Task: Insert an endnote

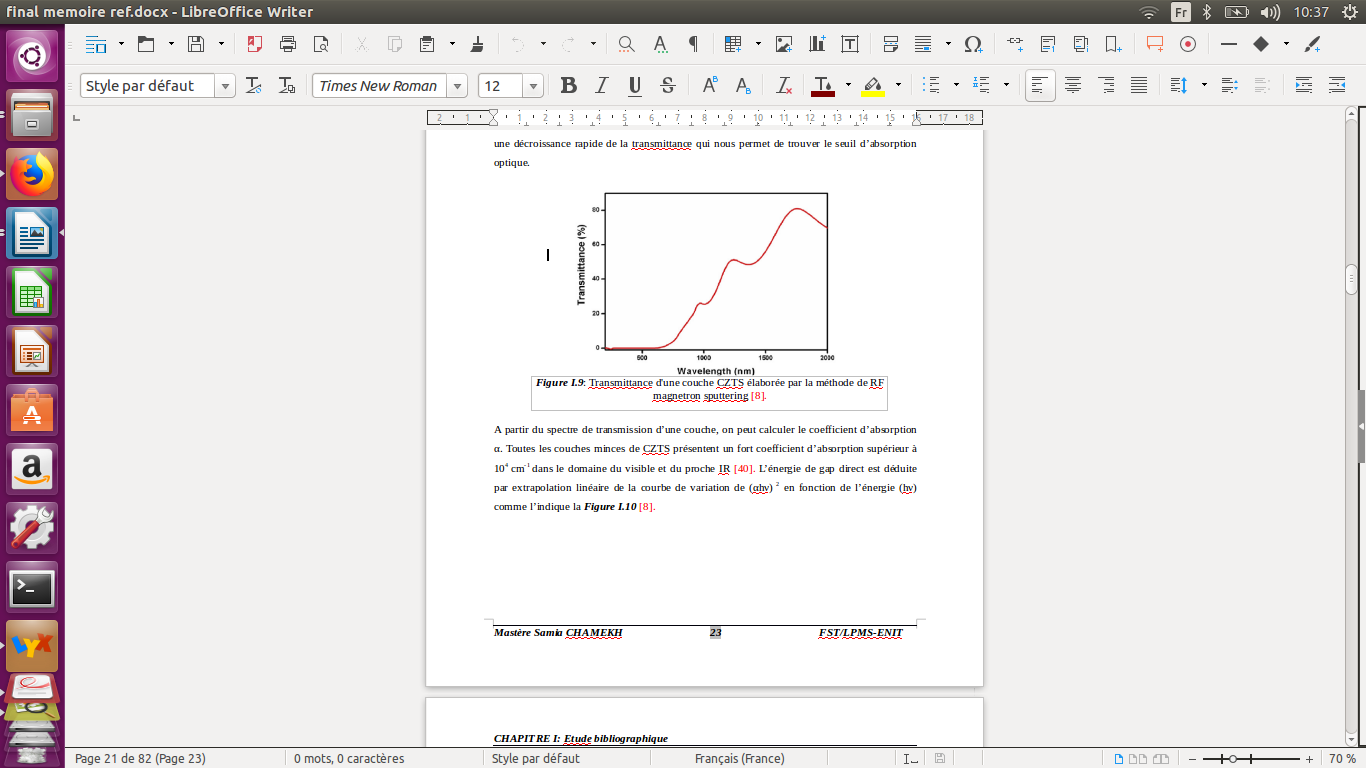Action: tap(1081, 44)
